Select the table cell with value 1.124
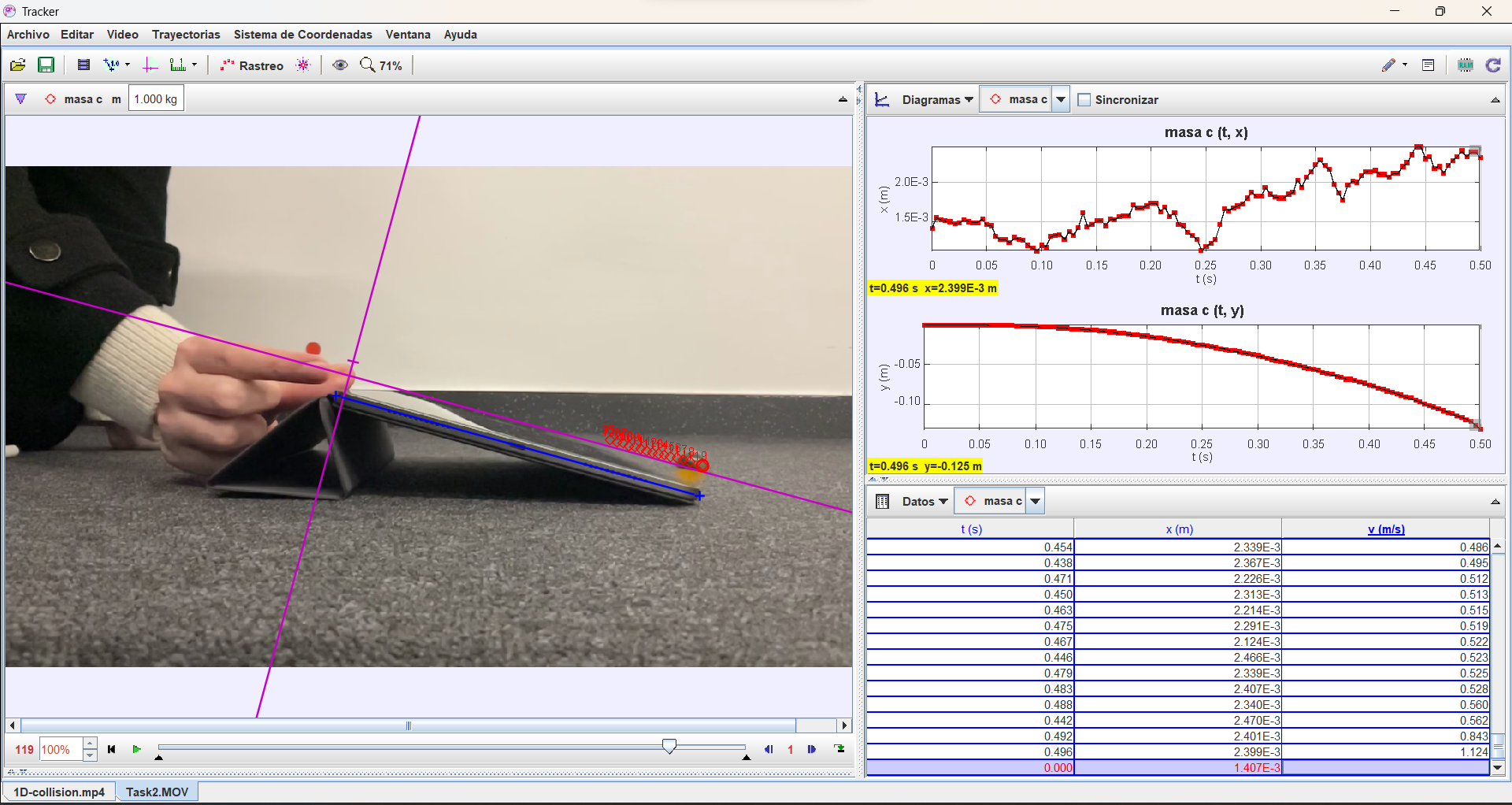This screenshot has height=805, width=1512. point(1385,751)
